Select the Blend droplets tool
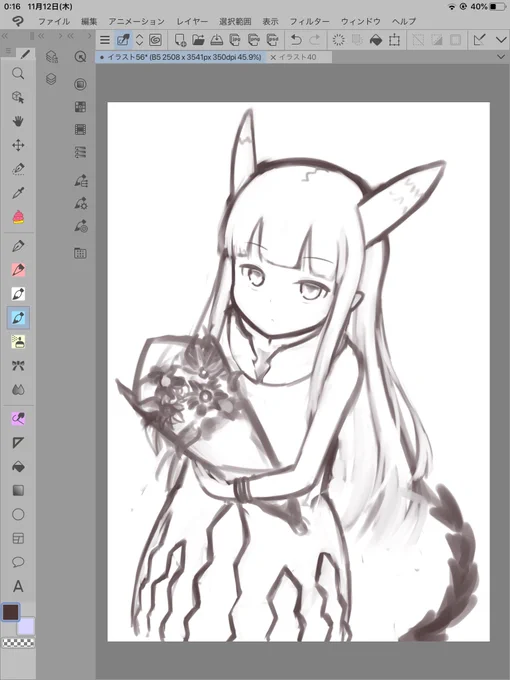The image size is (510, 680). 18,390
